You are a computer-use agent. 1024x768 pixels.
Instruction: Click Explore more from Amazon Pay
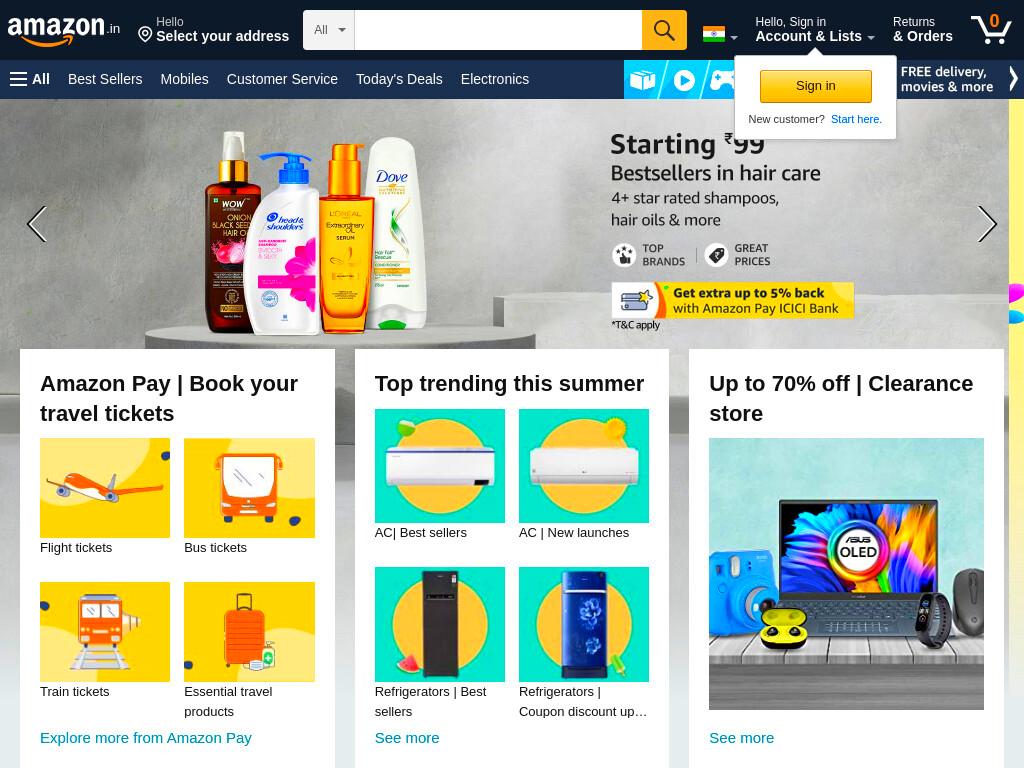146,738
